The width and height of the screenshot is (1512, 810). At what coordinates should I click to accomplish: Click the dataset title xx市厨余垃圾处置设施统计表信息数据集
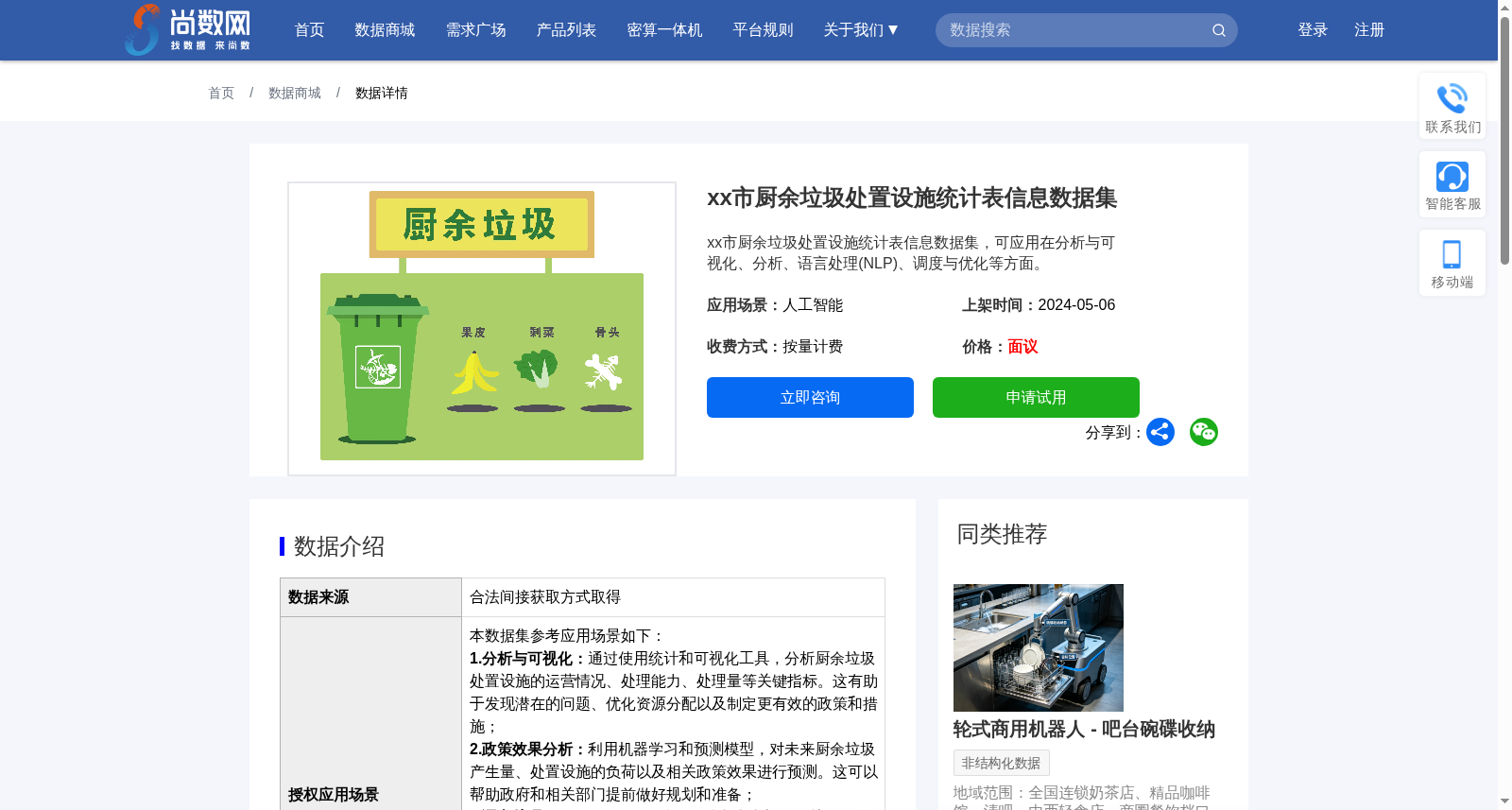pyautogui.click(x=912, y=198)
